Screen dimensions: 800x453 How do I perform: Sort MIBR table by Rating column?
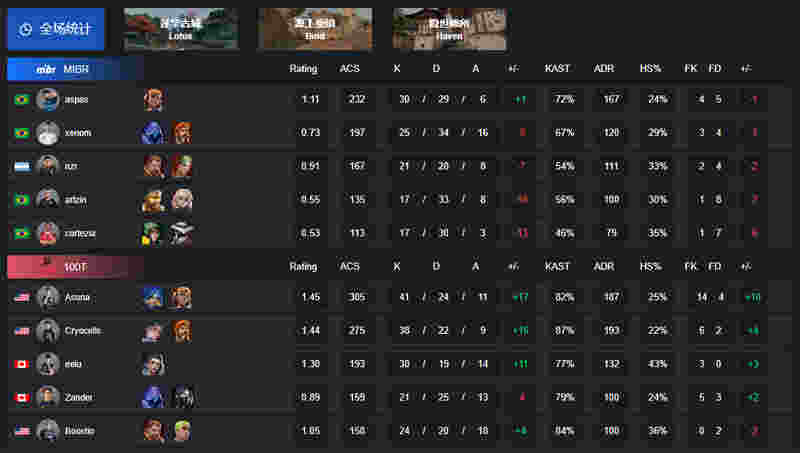[x=303, y=68]
